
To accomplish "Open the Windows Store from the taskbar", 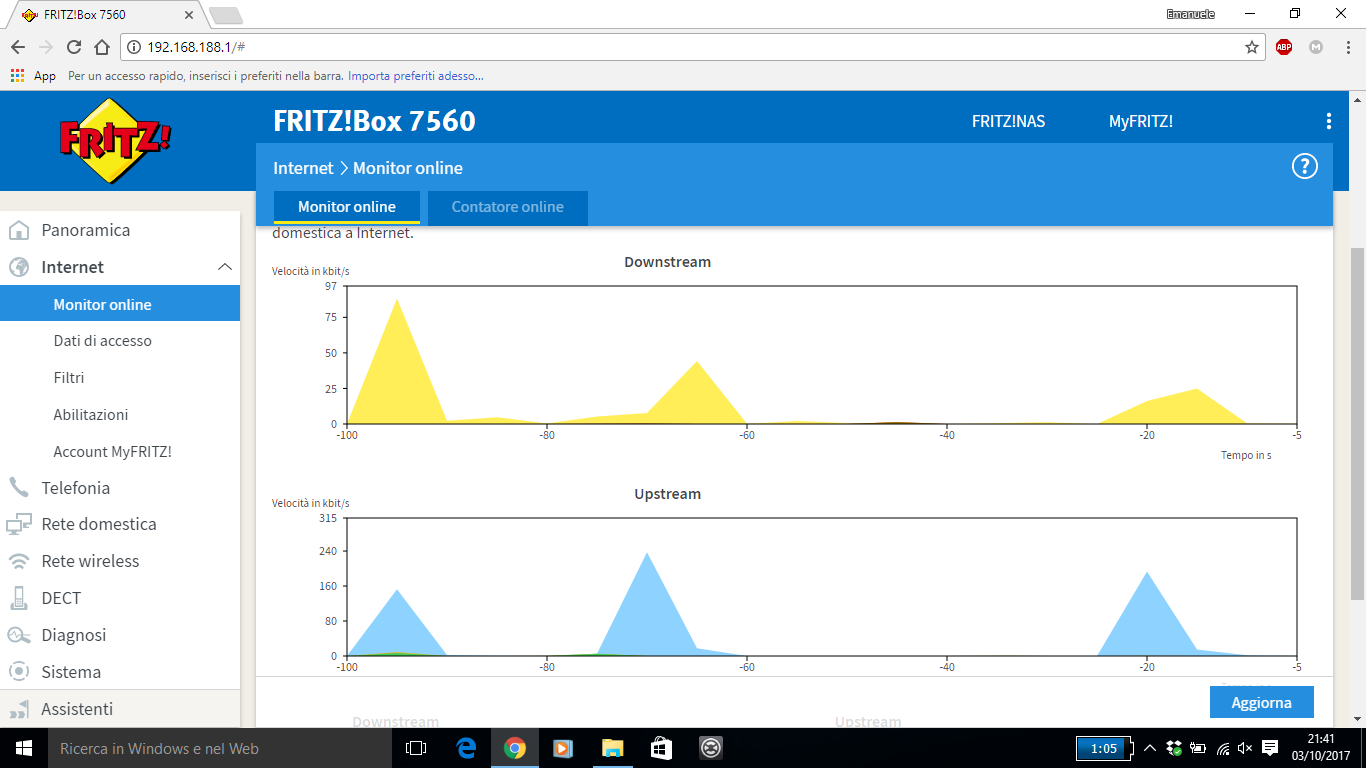I will [661, 748].
